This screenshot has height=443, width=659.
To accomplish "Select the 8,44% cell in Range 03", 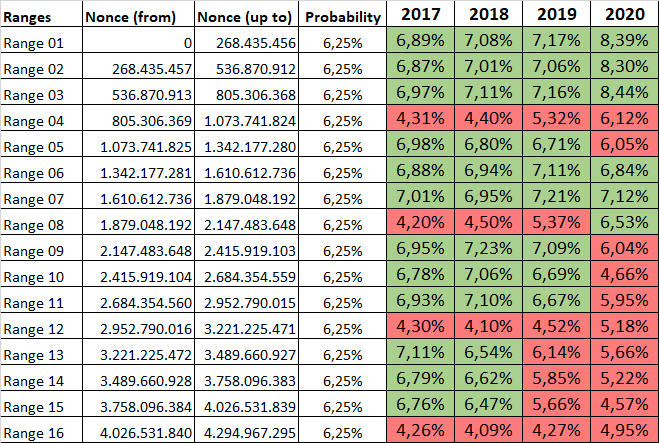I will [624, 93].
